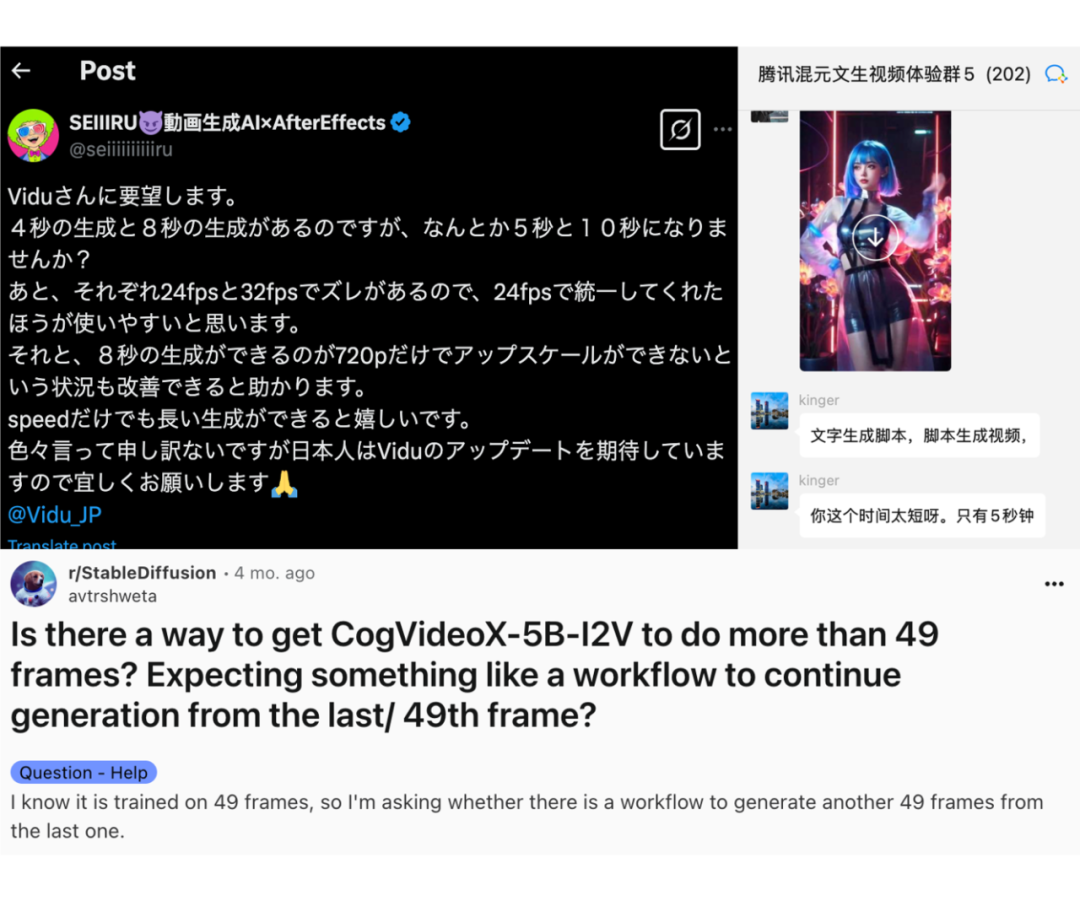This screenshot has height=901, width=1080.
Task: Click the kinger message about five seconds
Action: coord(922,515)
